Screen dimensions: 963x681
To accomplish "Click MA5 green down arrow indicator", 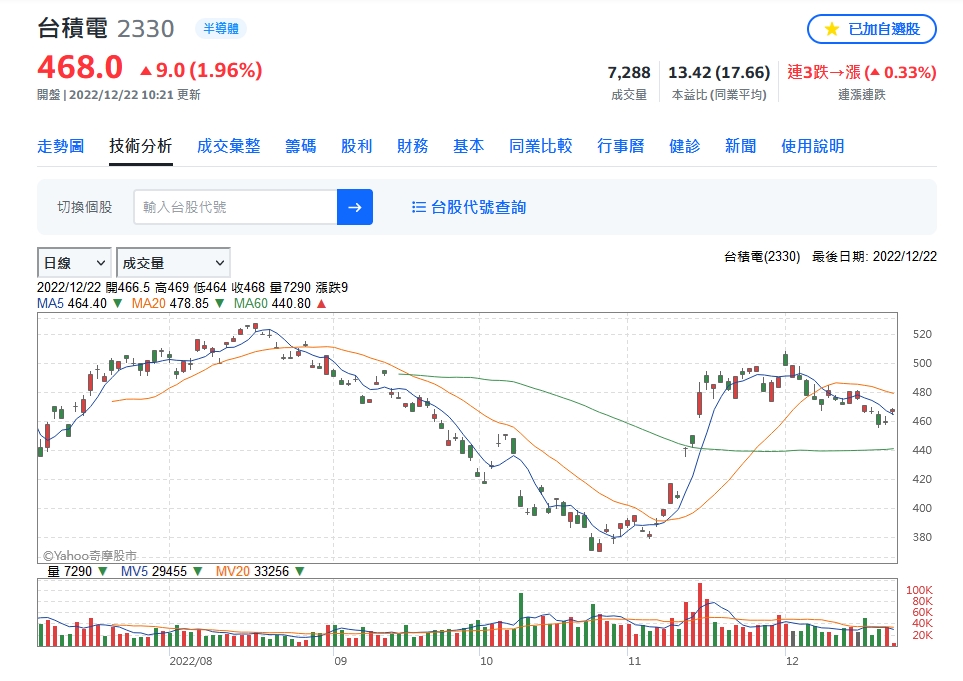I will (117, 303).
